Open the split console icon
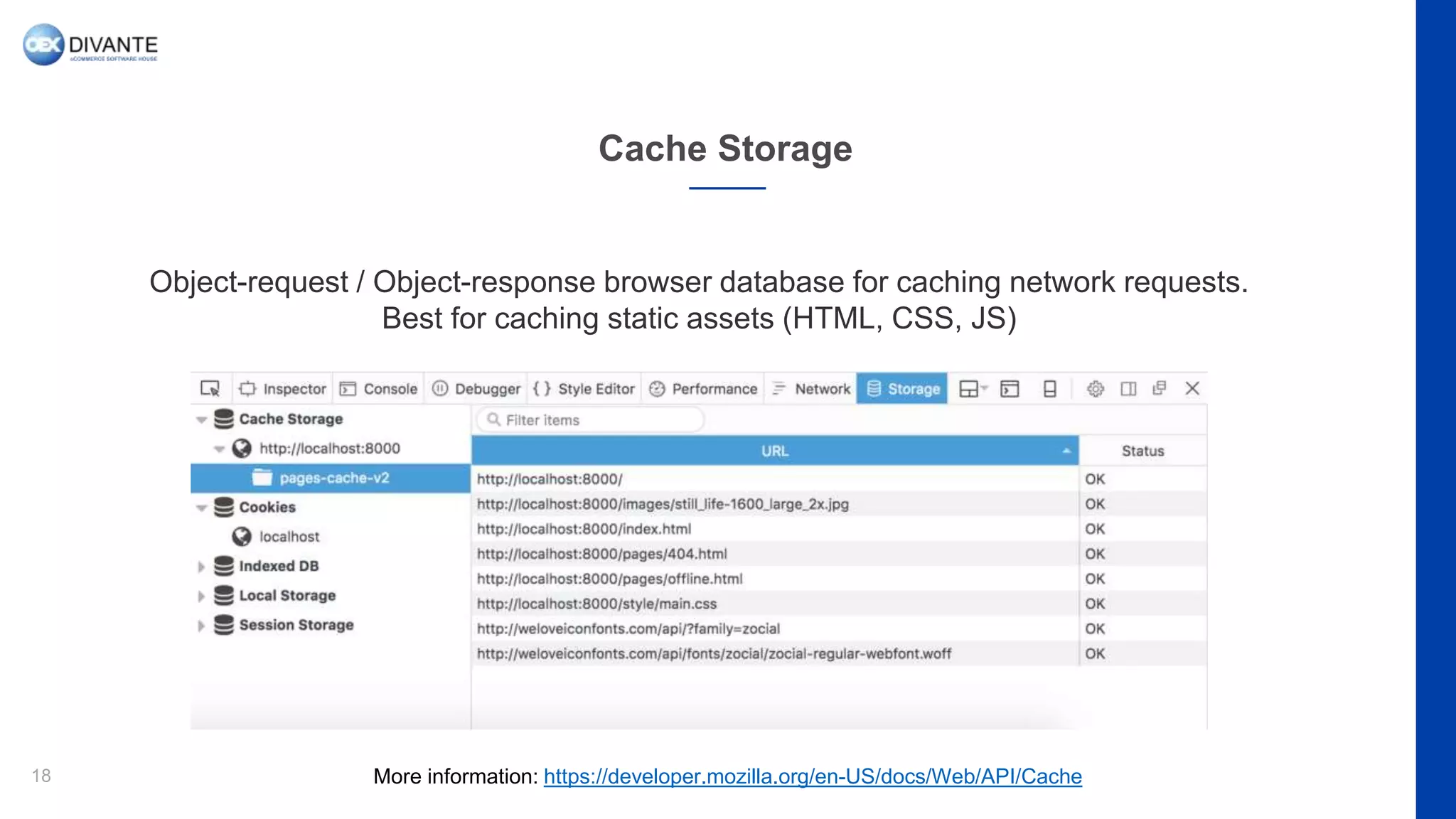 (1010, 389)
